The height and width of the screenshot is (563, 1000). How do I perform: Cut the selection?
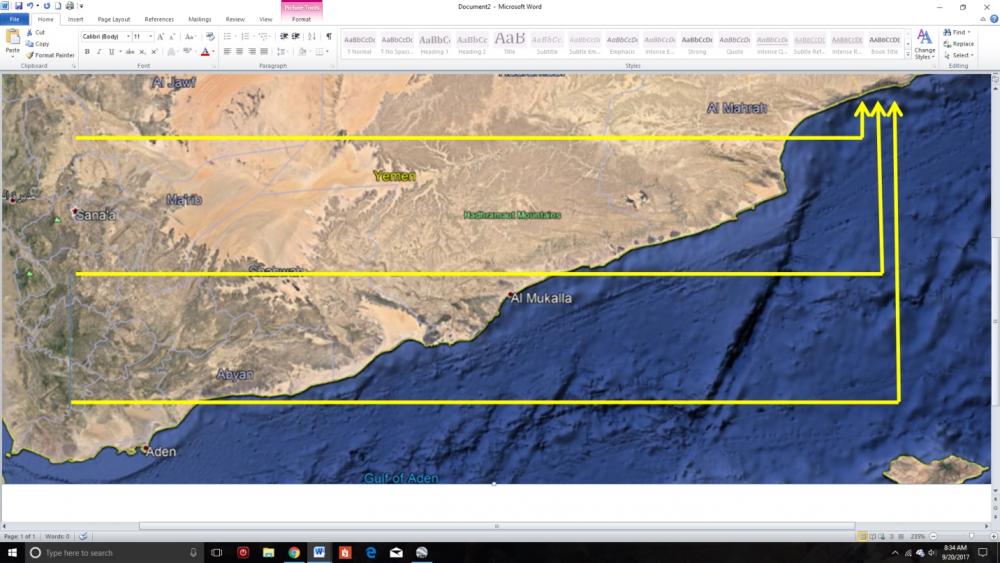pyautogui.click(x=36, y=32)
